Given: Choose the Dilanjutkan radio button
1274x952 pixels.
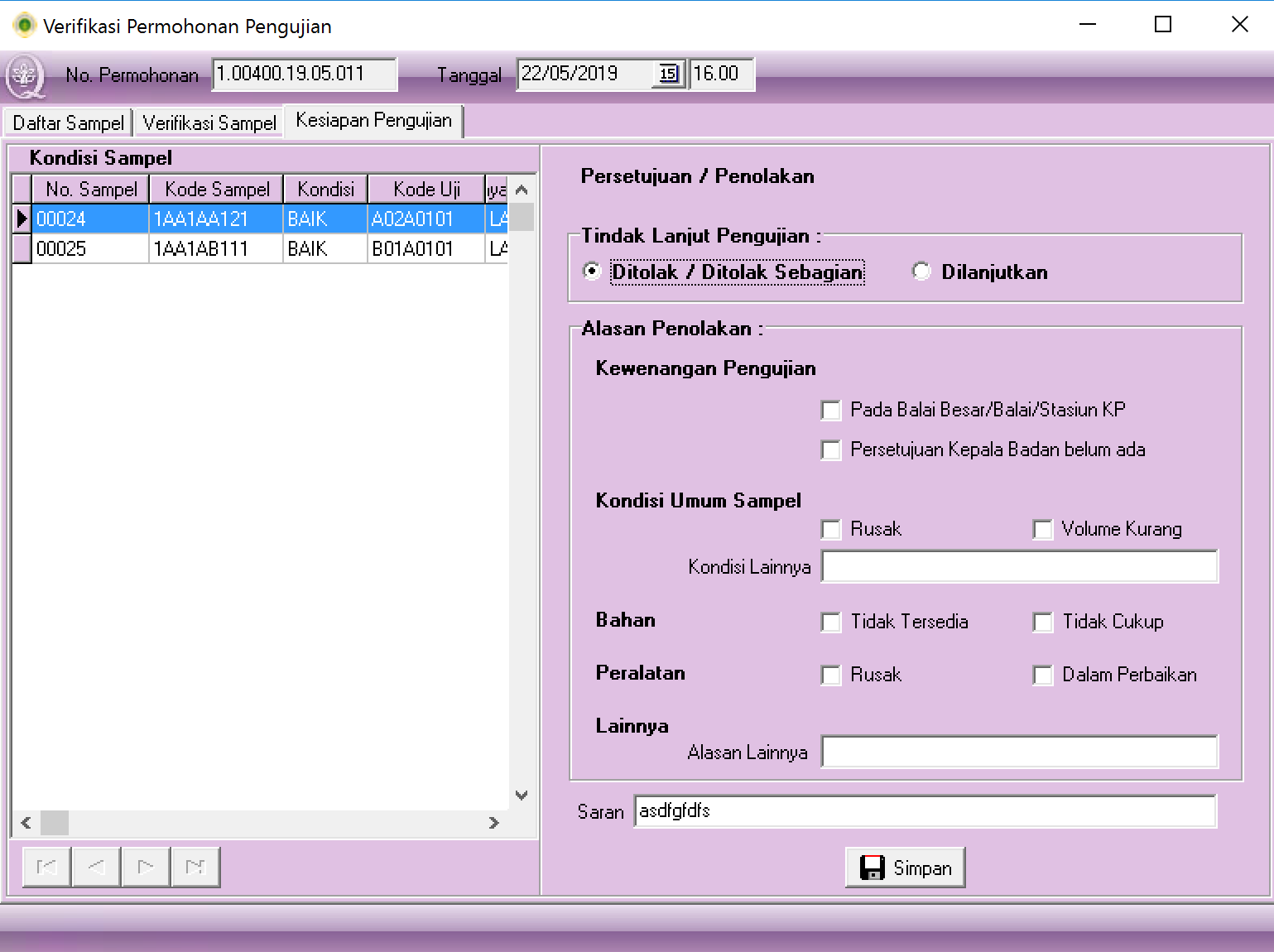Looking at the screenshot, I should (x=921, y=272).
